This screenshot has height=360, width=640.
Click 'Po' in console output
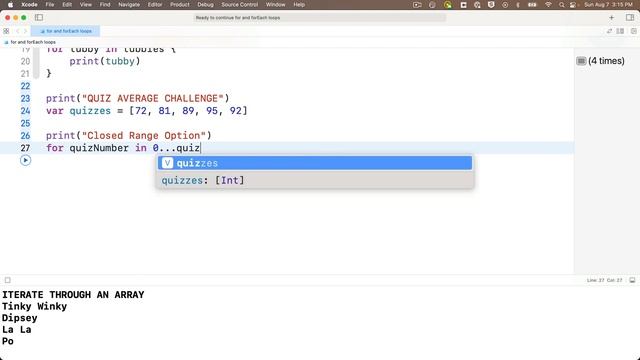point(8,341)
